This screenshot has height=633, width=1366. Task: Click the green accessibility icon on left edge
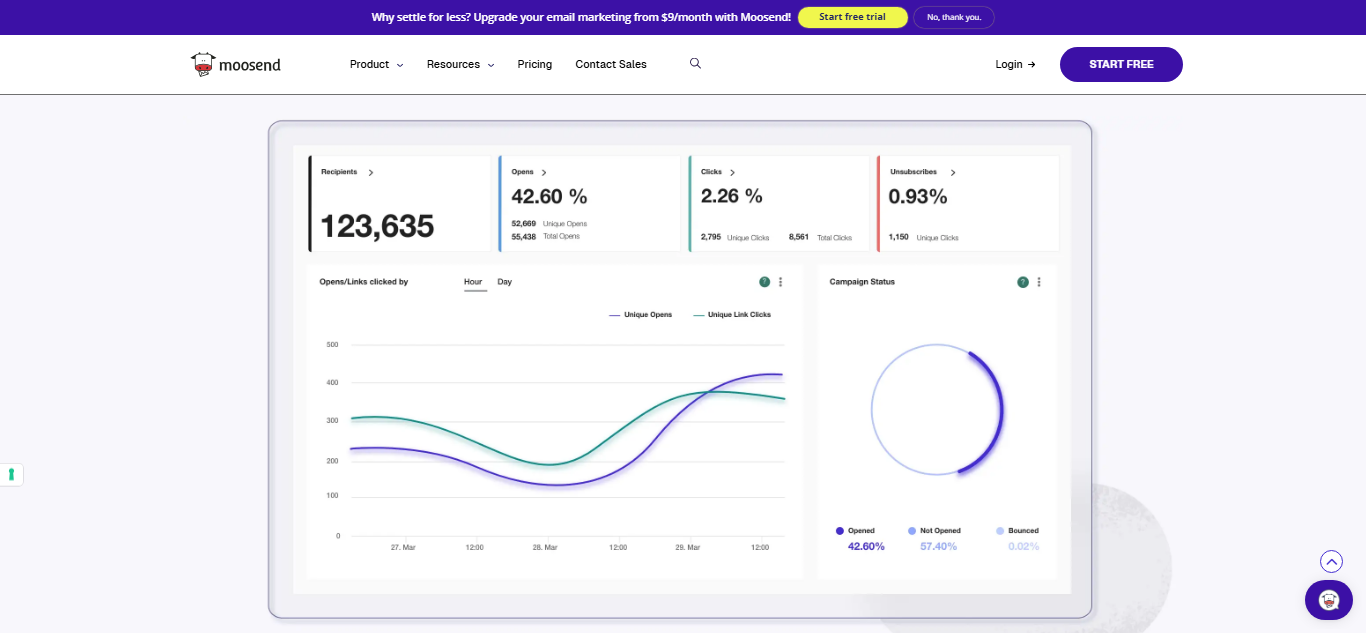click(x=11, y=474)
